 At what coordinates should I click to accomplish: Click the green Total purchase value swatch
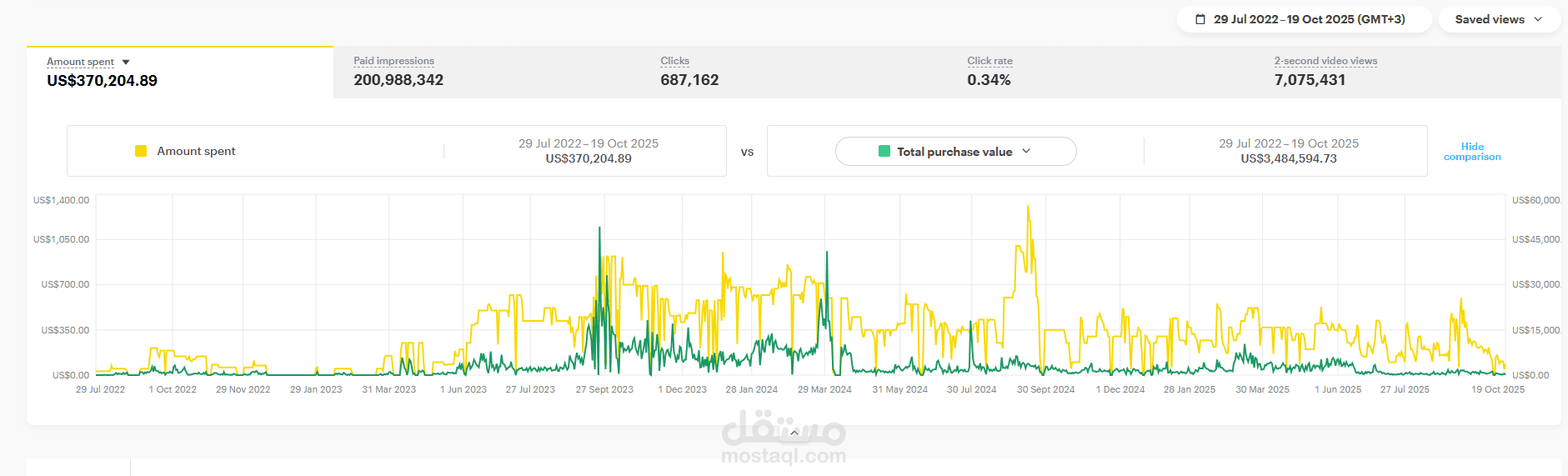(x=884, y=152)
